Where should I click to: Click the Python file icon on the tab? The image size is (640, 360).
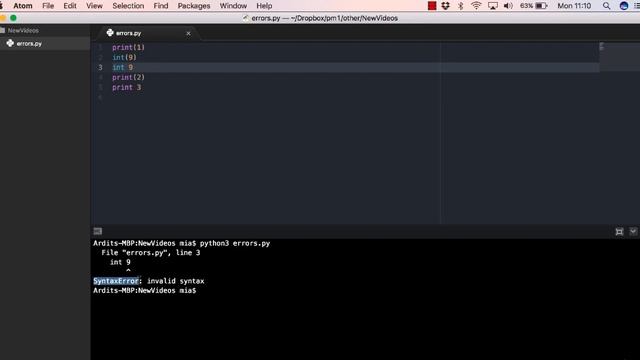pyautogui.click(x=110, y=33)
